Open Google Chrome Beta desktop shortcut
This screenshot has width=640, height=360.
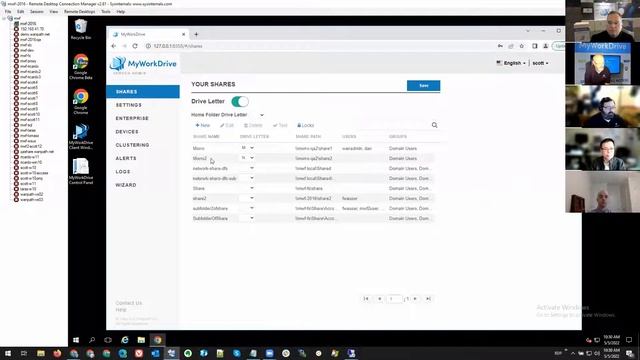tap(81, 67)
